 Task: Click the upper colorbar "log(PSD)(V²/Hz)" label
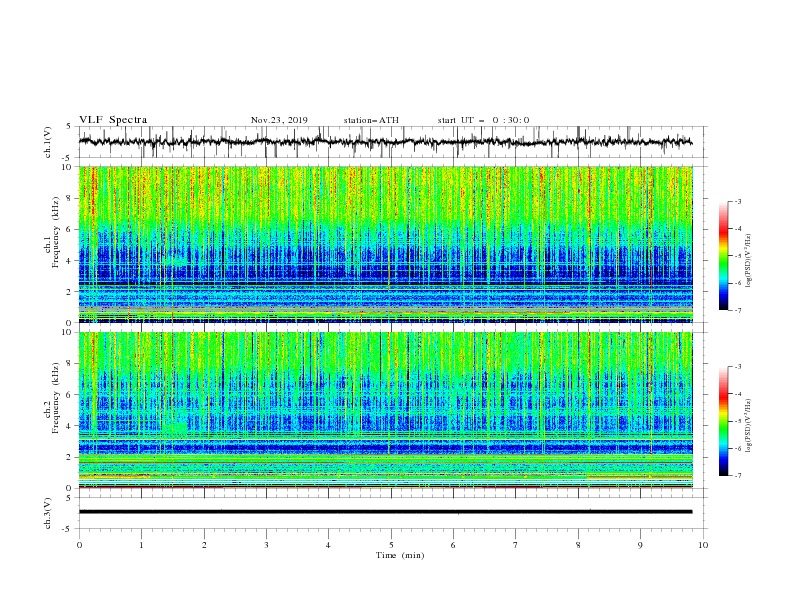[748, 261]
